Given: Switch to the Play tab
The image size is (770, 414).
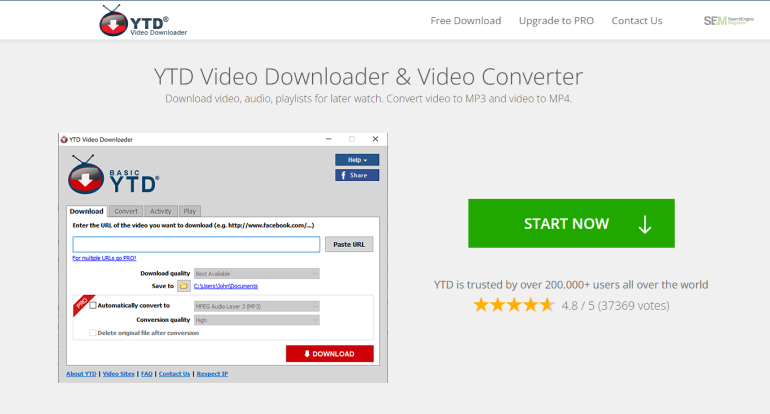Looking at the screenshot, I should pos(190,211).
